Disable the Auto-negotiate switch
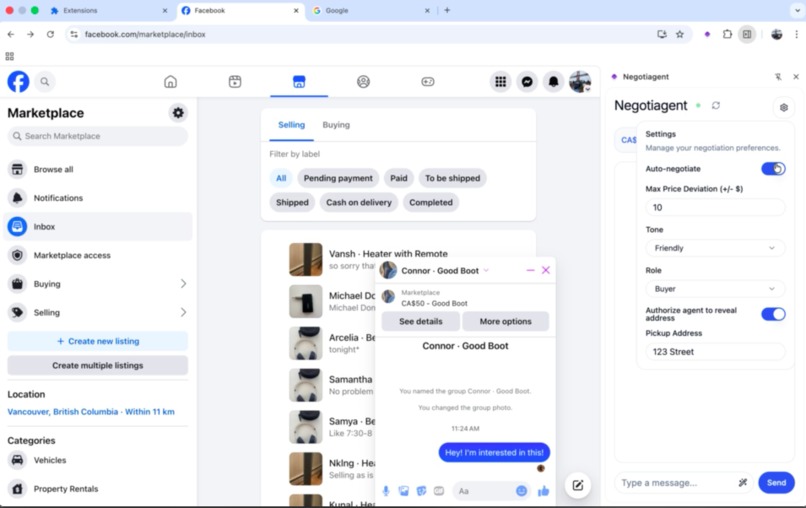 click(773, 169)
